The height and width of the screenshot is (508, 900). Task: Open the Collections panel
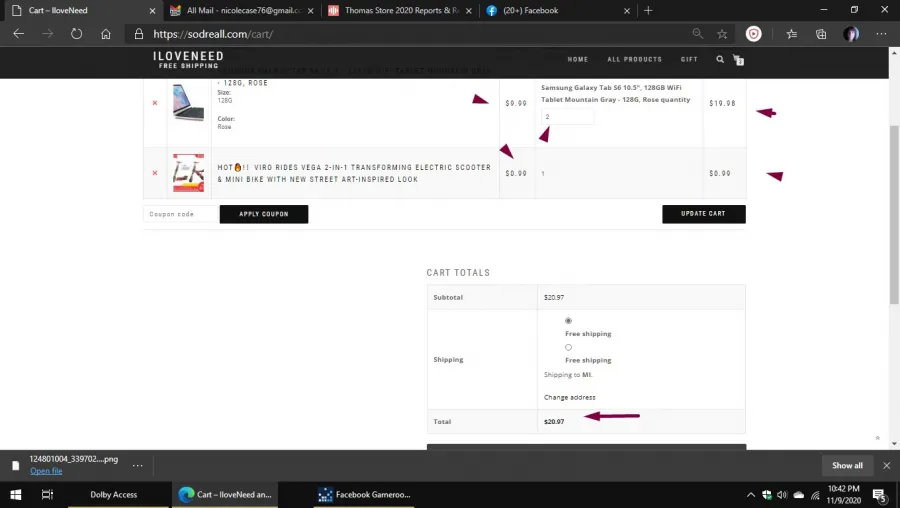coord(821,34)
